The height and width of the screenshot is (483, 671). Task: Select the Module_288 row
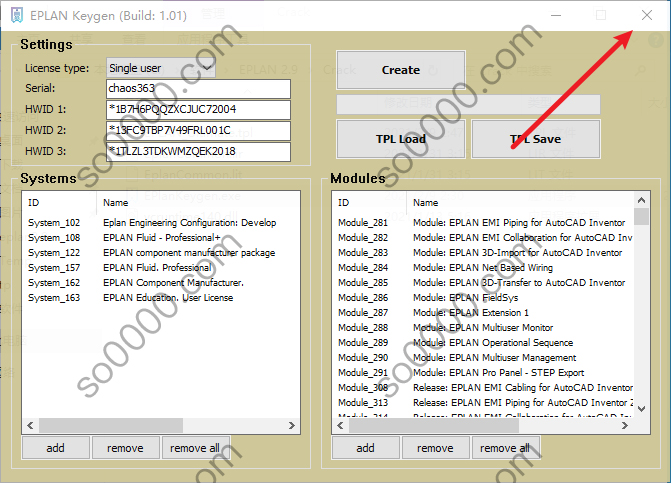pos(483,327)
